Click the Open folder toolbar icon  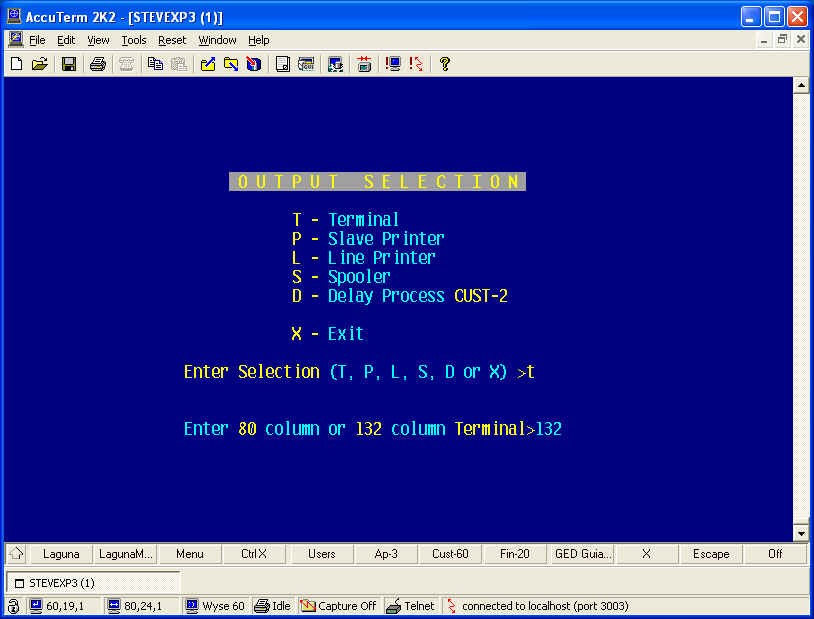click(39, 64)
